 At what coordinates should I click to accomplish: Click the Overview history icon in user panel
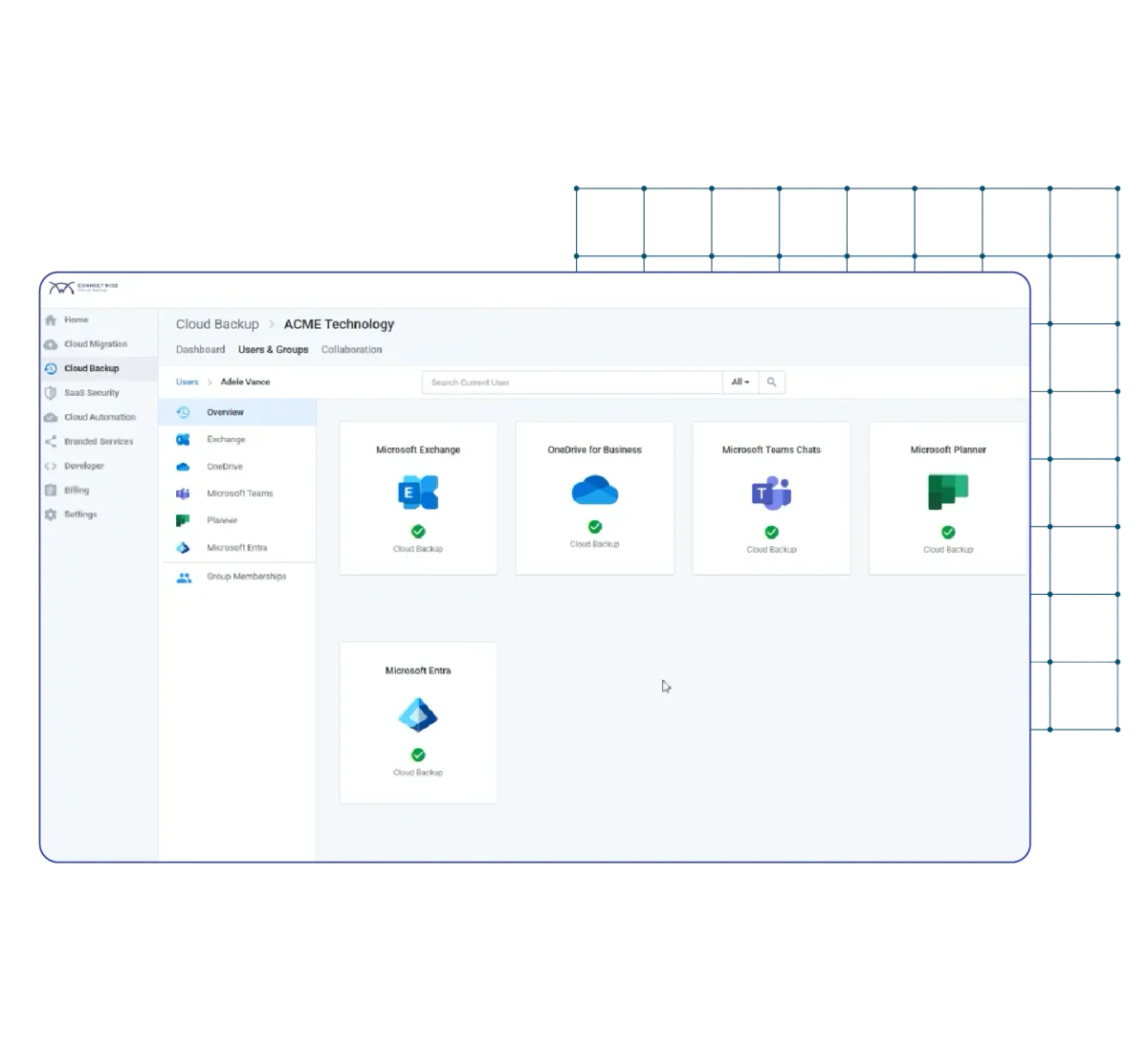[x=183, y=412]
